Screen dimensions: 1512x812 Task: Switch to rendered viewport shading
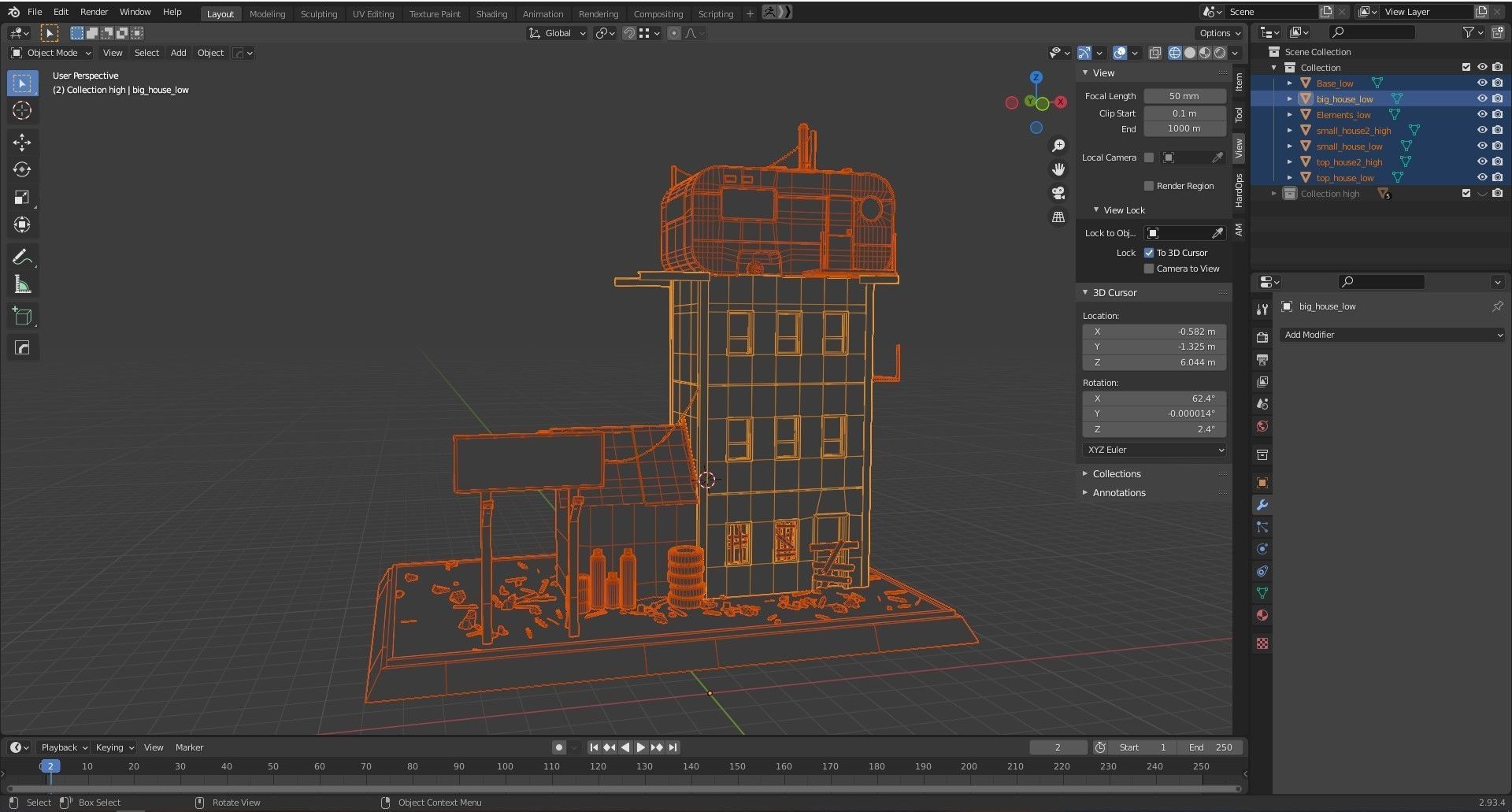[1220, 53]
